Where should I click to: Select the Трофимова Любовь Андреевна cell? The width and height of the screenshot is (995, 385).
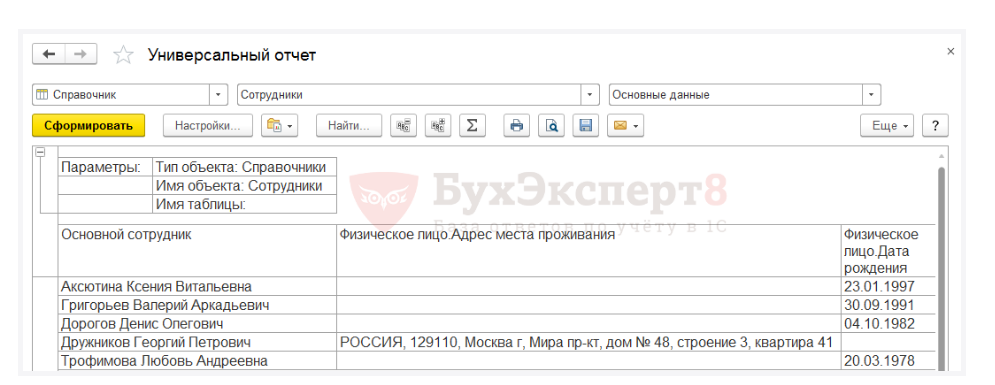[197, 361]
